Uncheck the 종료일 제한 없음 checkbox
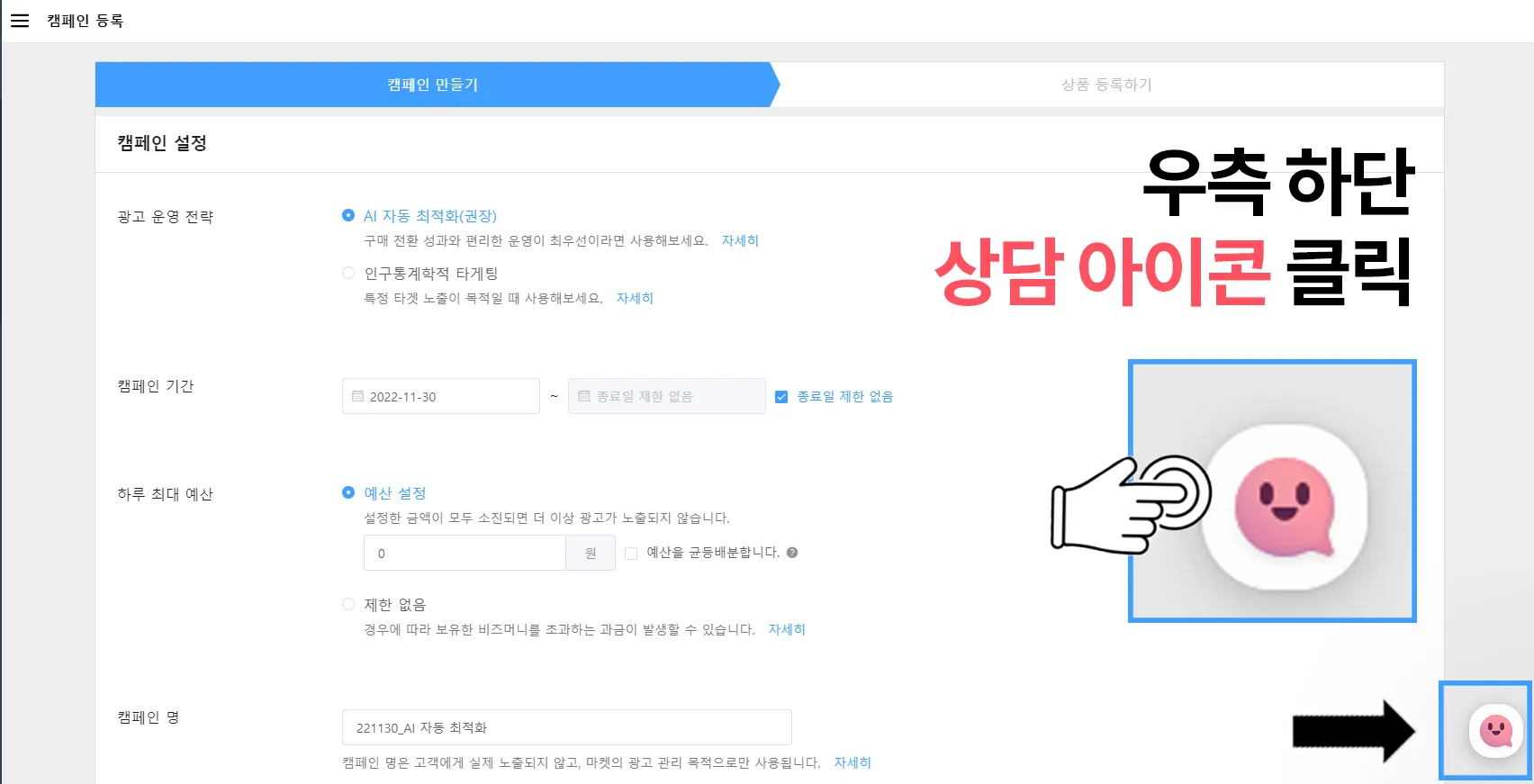The width and height of the screenshot is (1534, 784). click(x=781, y=397)
